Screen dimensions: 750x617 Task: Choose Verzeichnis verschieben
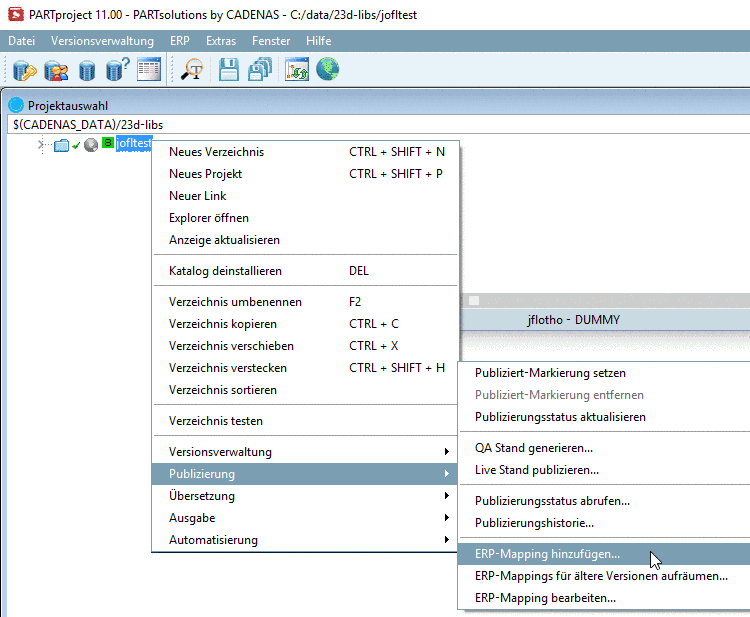tap(305, 346)
